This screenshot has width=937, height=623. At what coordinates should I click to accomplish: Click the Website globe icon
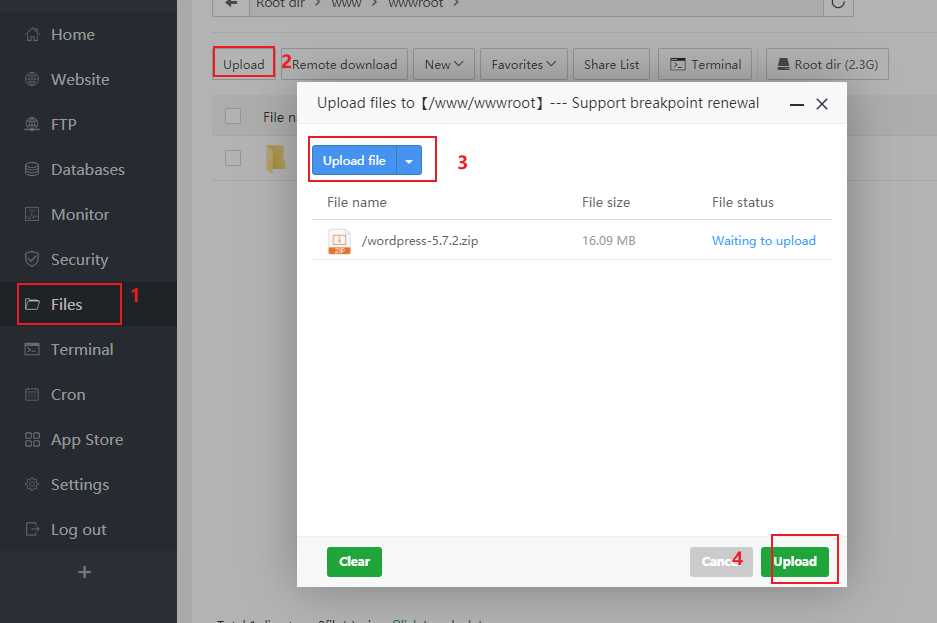pyautogui.click(x=32, y=80)
